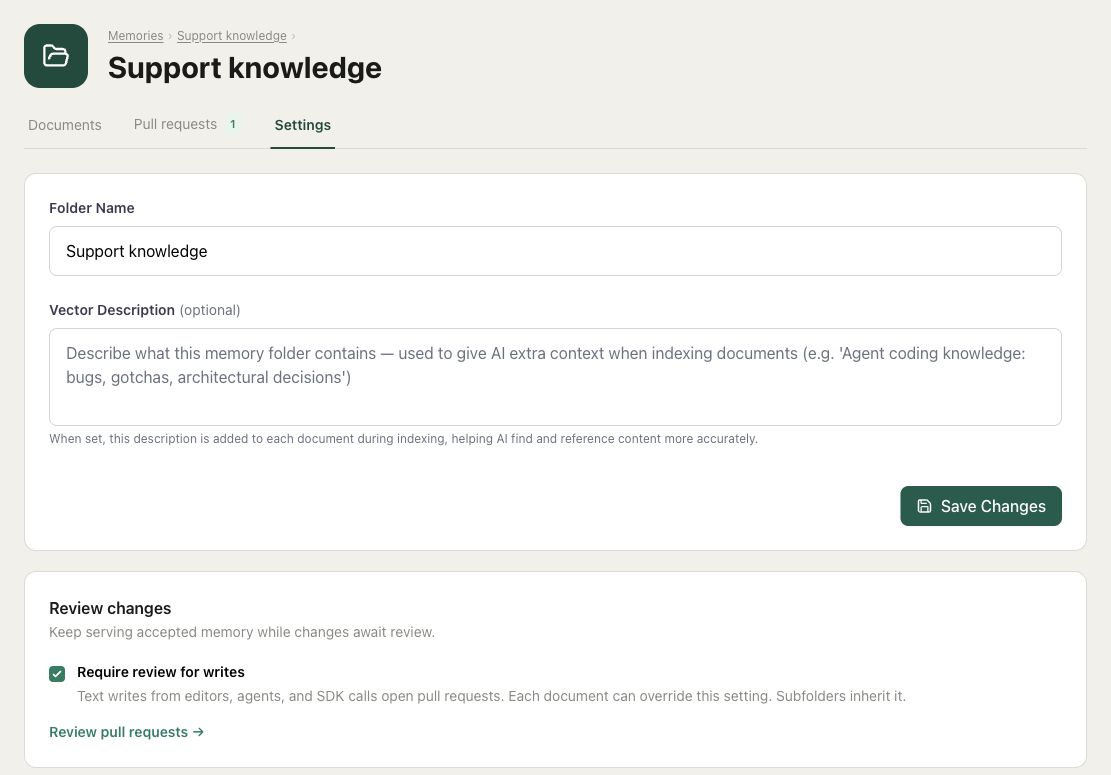This screenshot has height=775, width=1111.
Task: Click the green open-folder icon
Action: [x=56, y=56]
